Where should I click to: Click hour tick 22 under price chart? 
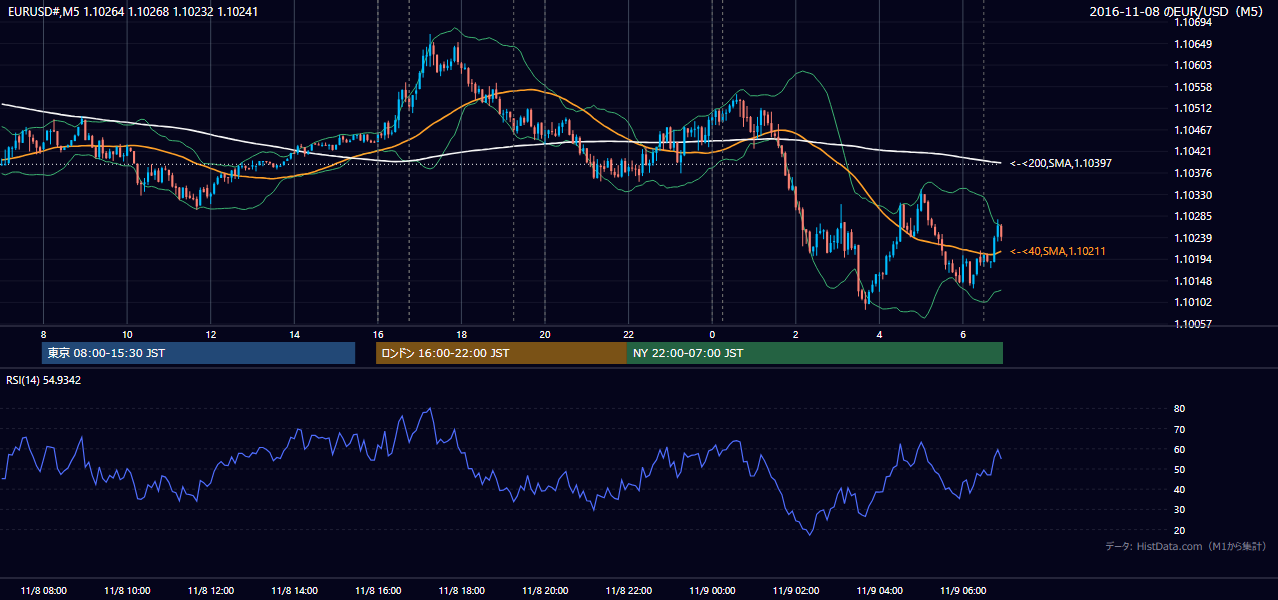pyautogui.click(x=629, y=334)
